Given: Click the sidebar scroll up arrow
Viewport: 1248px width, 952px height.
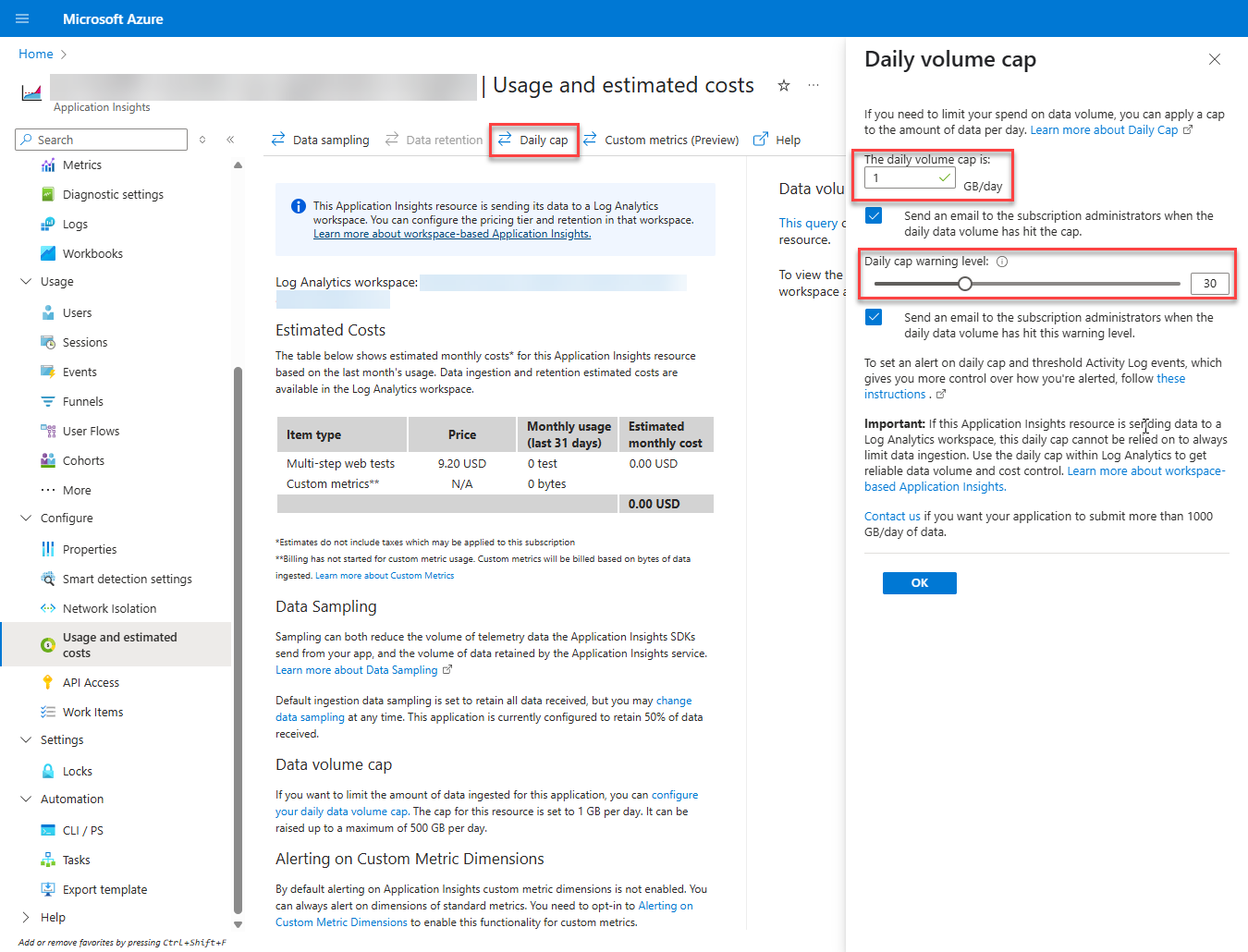Looking at the screenshot, I should point(238,165).
